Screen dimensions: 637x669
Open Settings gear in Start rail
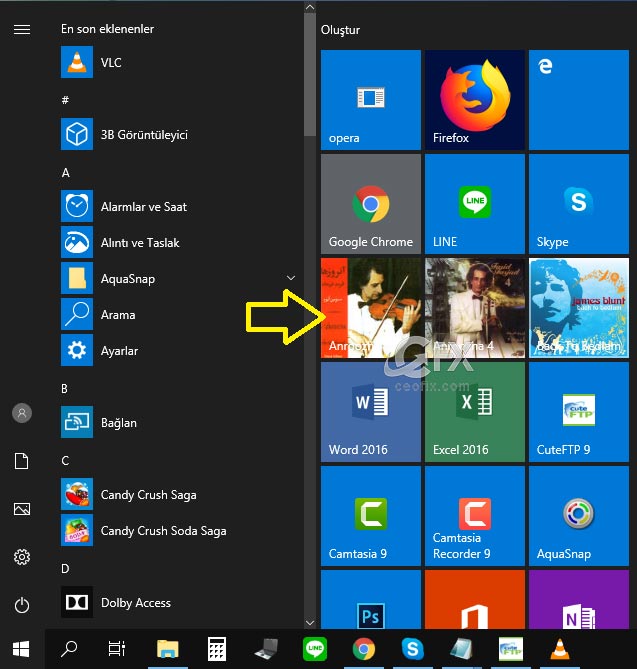click(22, 557)
